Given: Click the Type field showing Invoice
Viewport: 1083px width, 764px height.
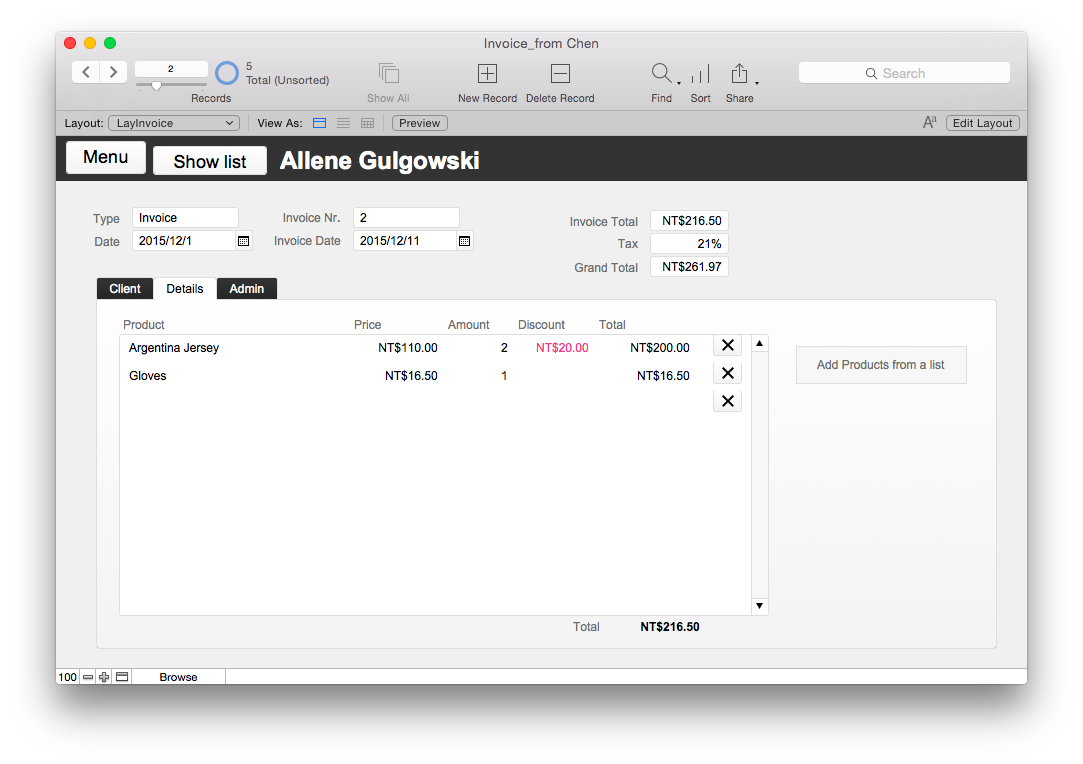Looking at the screenshot, I should 185,218.
